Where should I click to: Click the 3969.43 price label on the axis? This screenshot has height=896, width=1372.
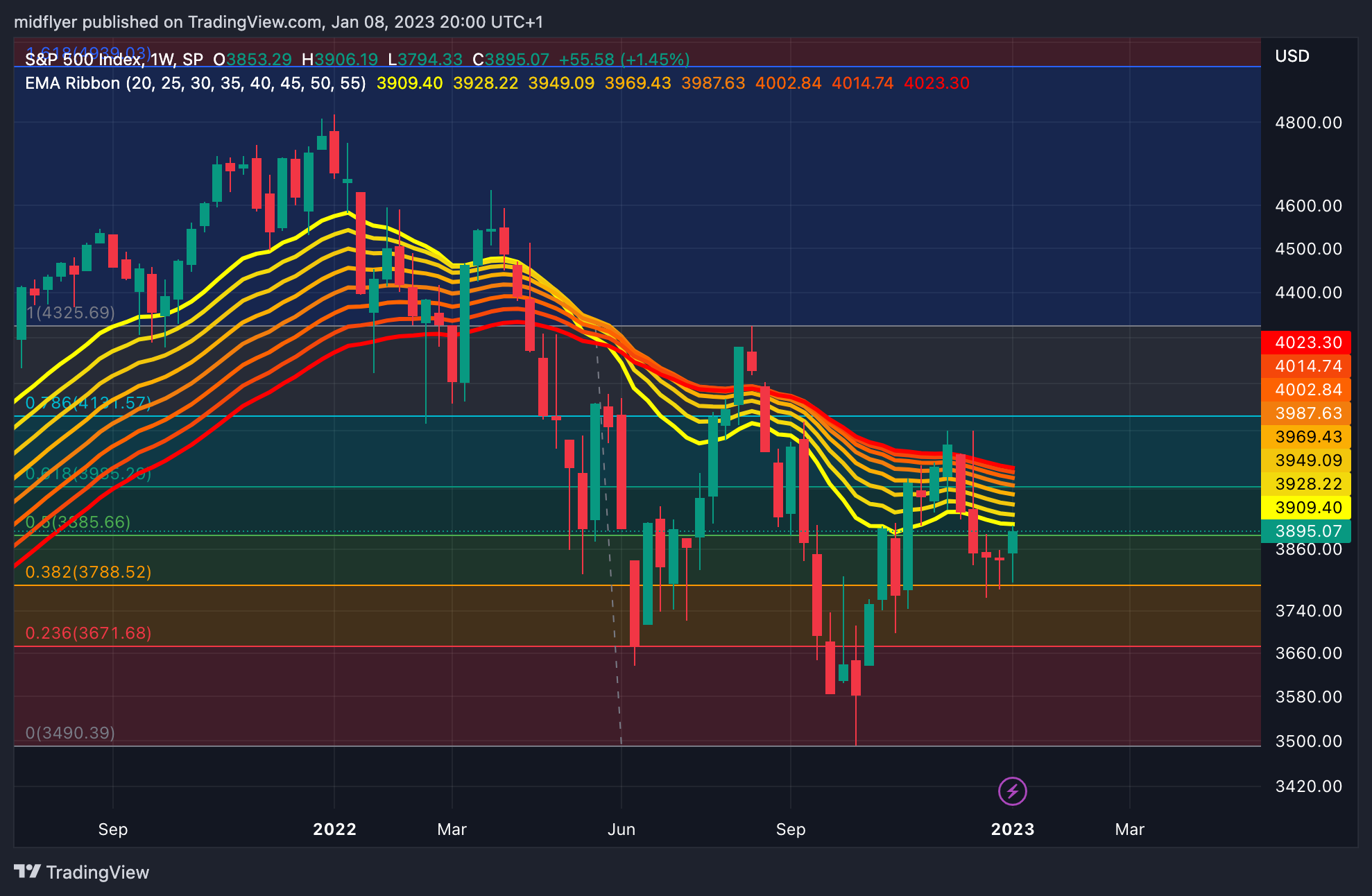(1305, 437)
